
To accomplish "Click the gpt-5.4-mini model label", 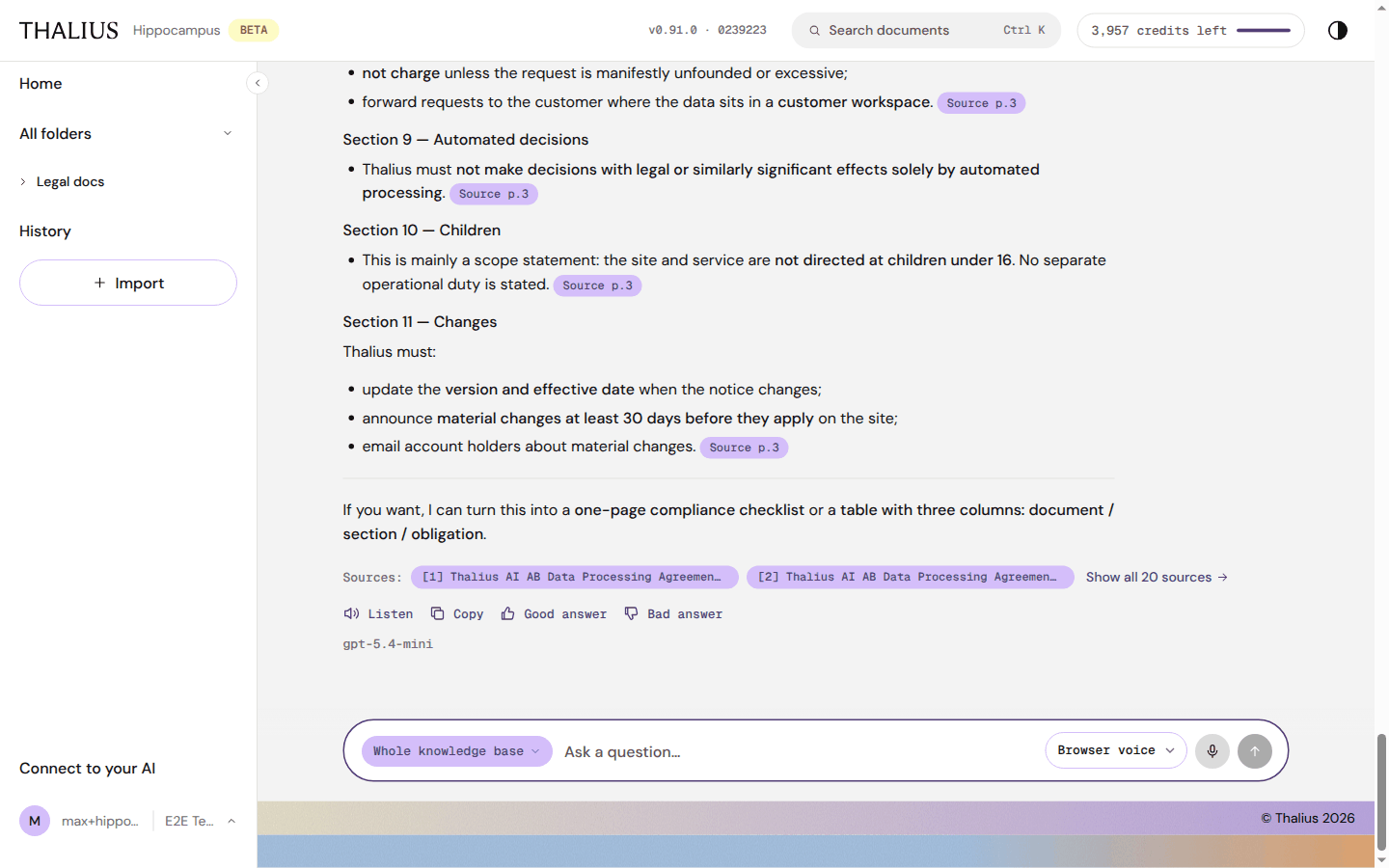I will pos(388,644).
